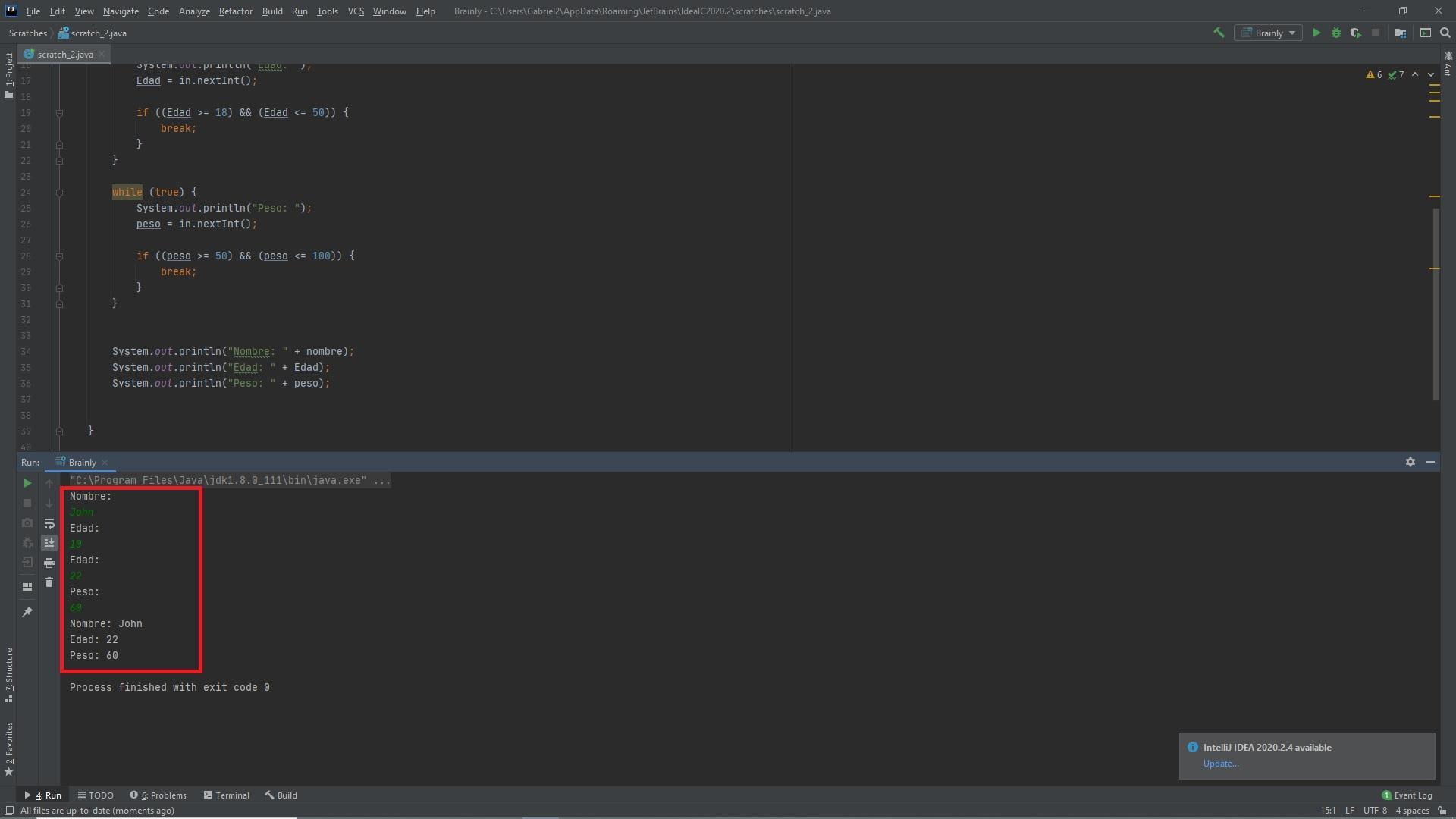Clear console with the trash icon
Viewport: 1456px width, 819px height.
49,582
